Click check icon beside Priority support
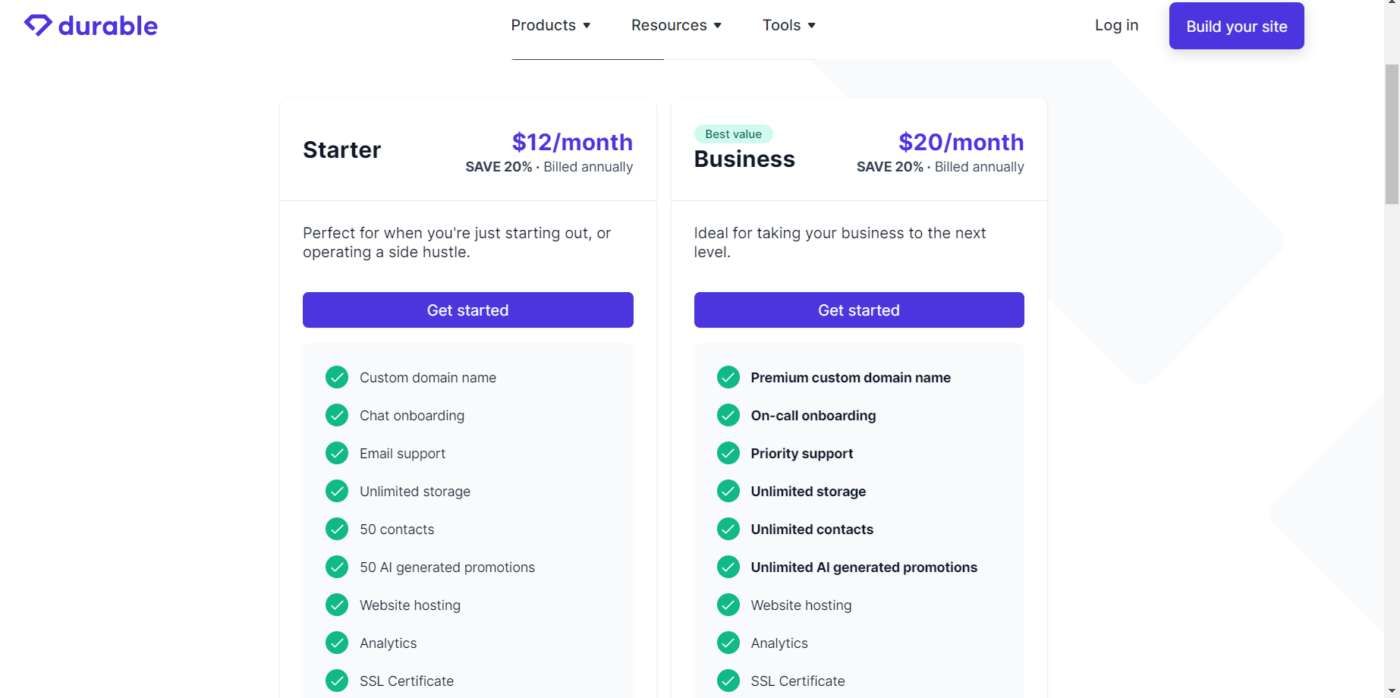1400x698 pixels. pos(728,453)
